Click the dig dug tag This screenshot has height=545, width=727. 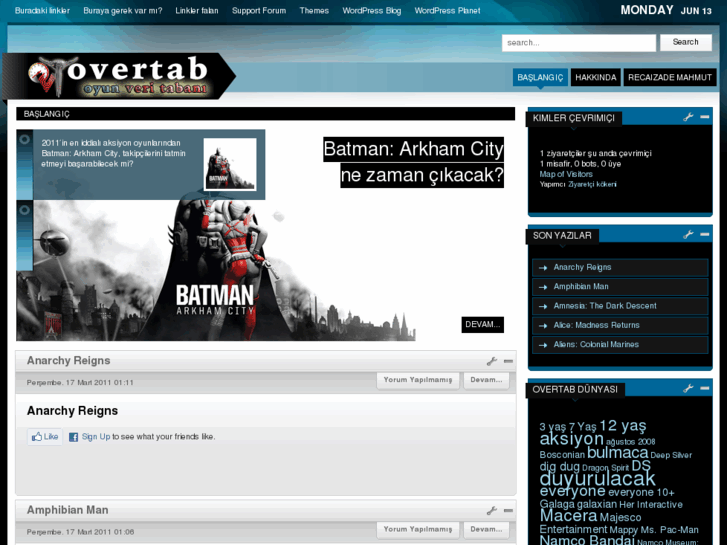pyautogui.click(x=559, y=467)
